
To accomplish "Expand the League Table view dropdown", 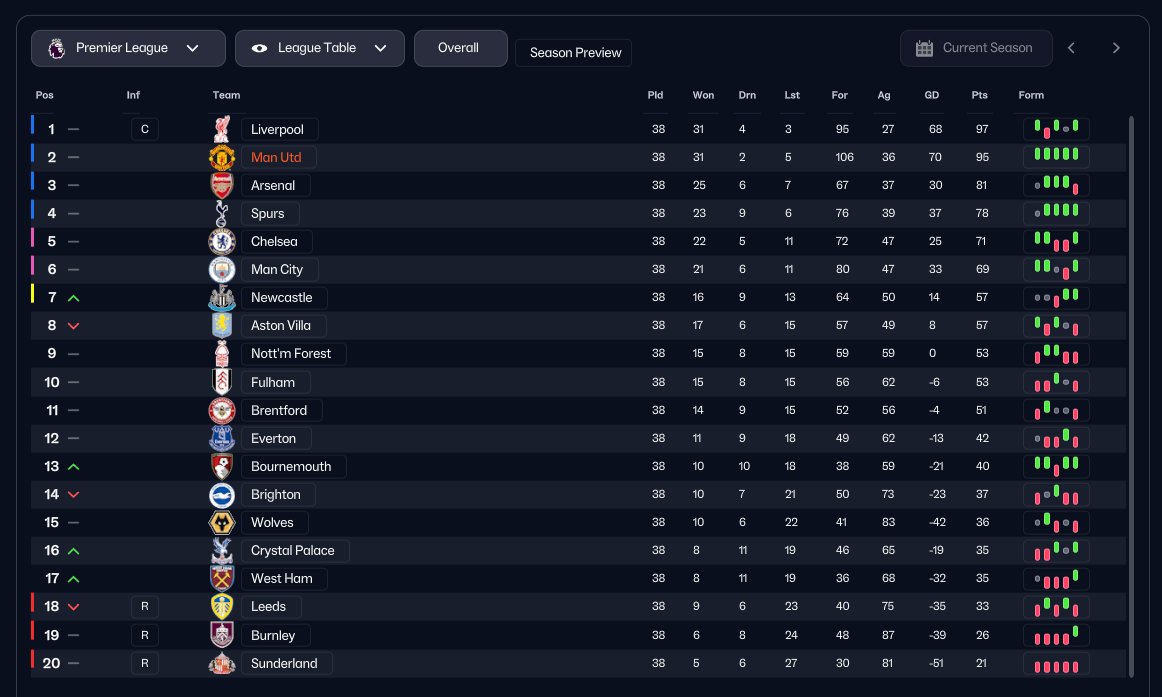I will click(x=319, y=48).
